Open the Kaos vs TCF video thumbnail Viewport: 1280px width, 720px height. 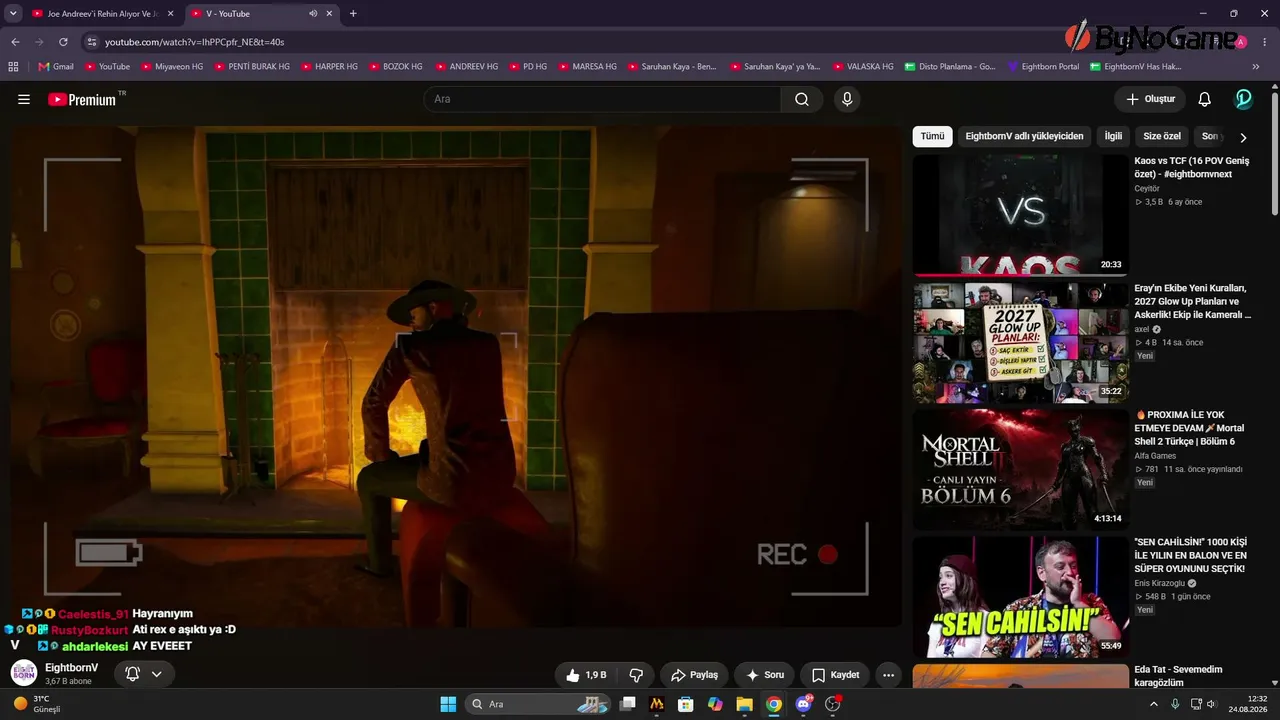(1020, 214)
